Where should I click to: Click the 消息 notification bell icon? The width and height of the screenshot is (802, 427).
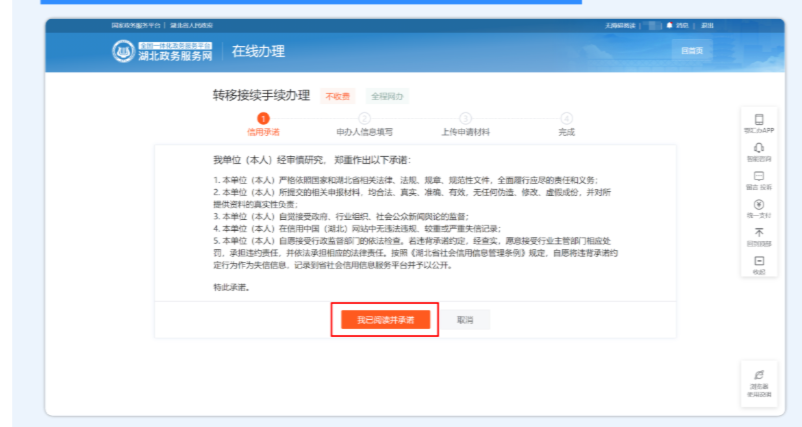[x=669, y=25]
